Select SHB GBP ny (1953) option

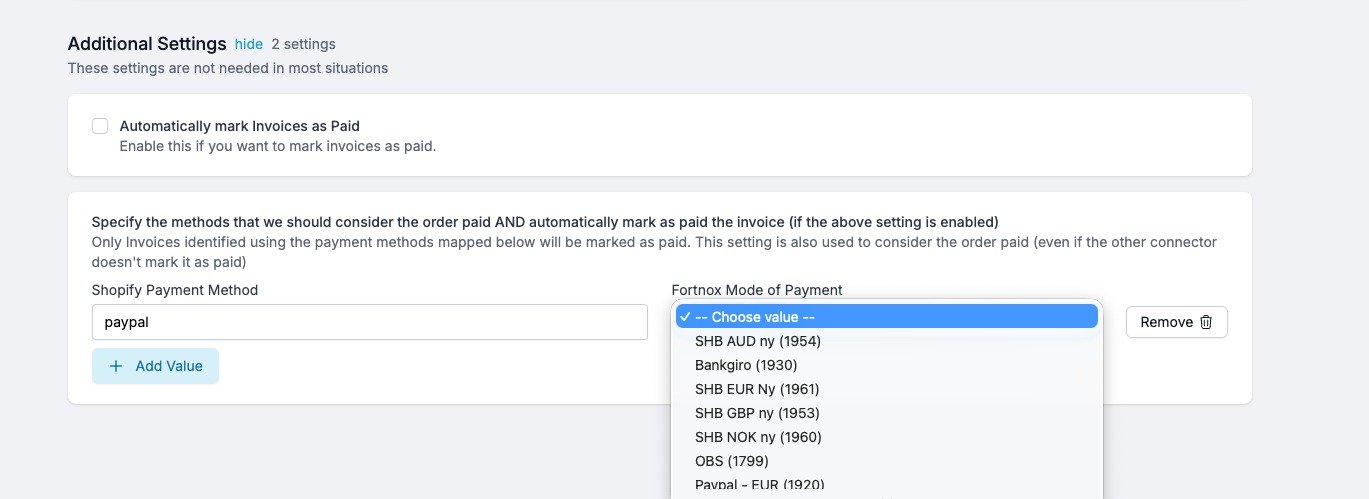click(757, 413)
